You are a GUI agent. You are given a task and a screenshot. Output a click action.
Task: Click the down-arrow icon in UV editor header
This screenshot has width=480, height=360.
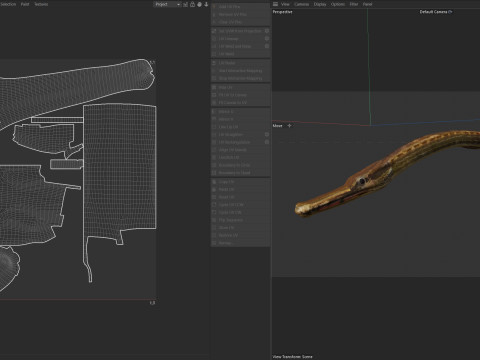tap(206, 4)
